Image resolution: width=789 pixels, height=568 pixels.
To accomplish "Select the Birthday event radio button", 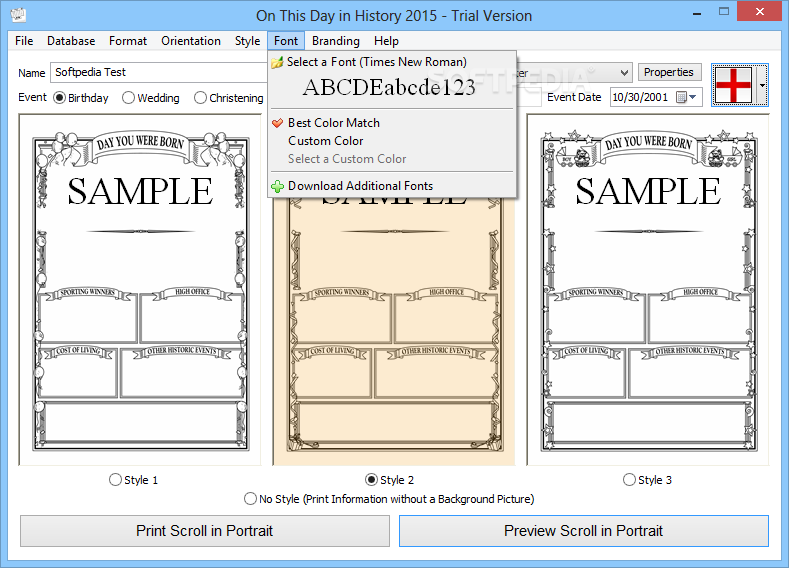I will tap(59, 98).
